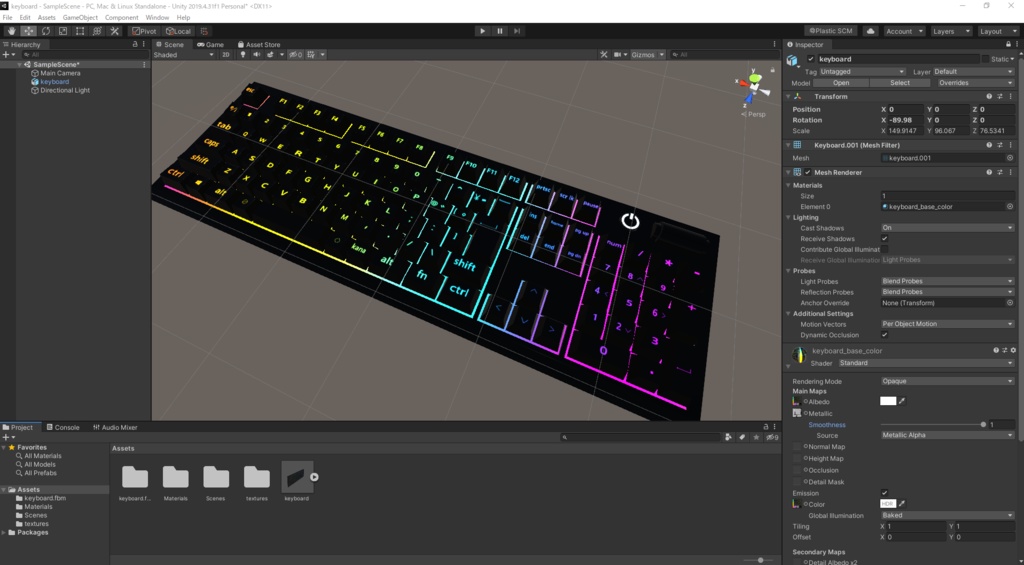This screenshot has height=565, width=1024.
Task: Click the grid snapping icon beside Local
Action: [x=204, y=31]
